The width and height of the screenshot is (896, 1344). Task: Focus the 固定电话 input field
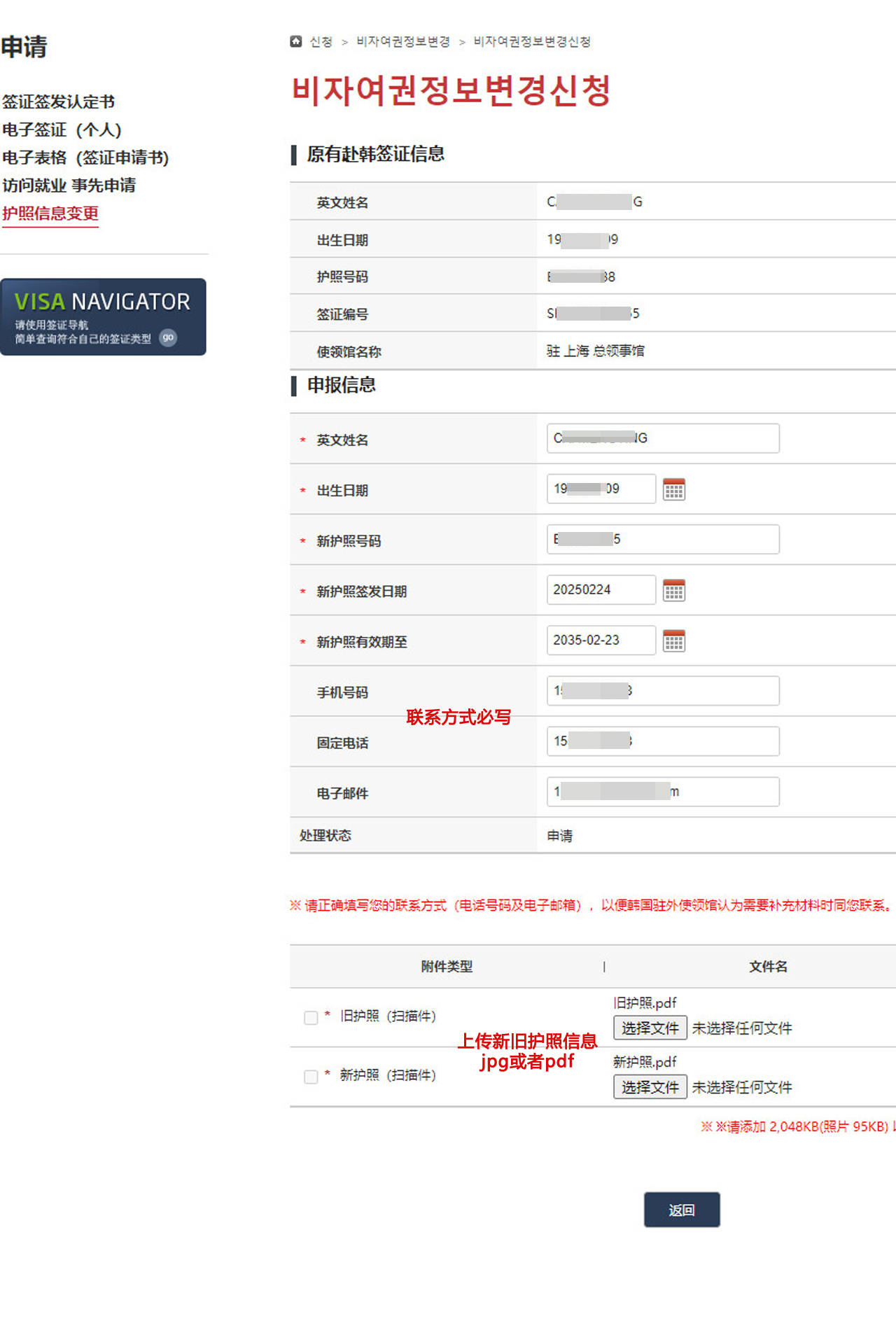pos(663,741)
